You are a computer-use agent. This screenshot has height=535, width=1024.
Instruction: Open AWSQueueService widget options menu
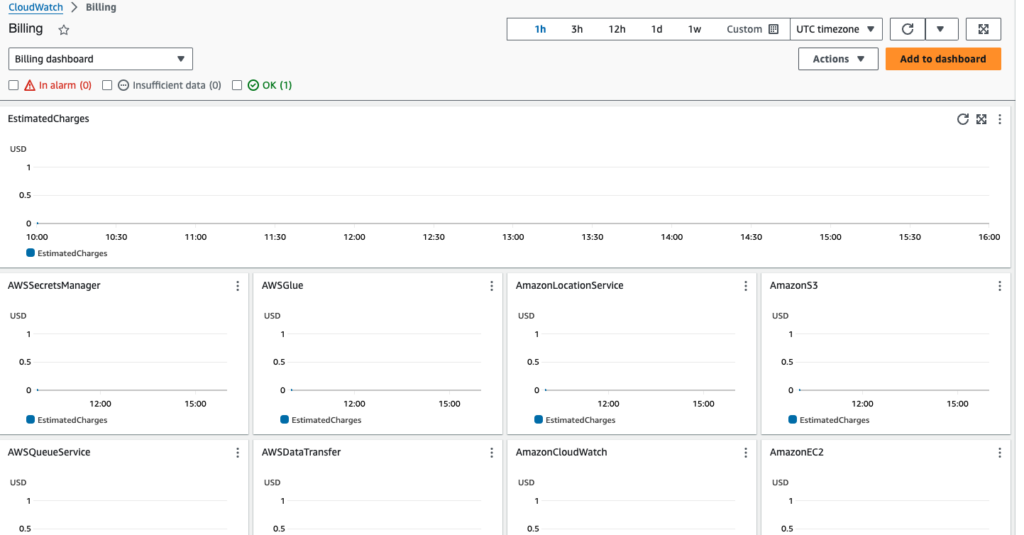pos(238,453)
